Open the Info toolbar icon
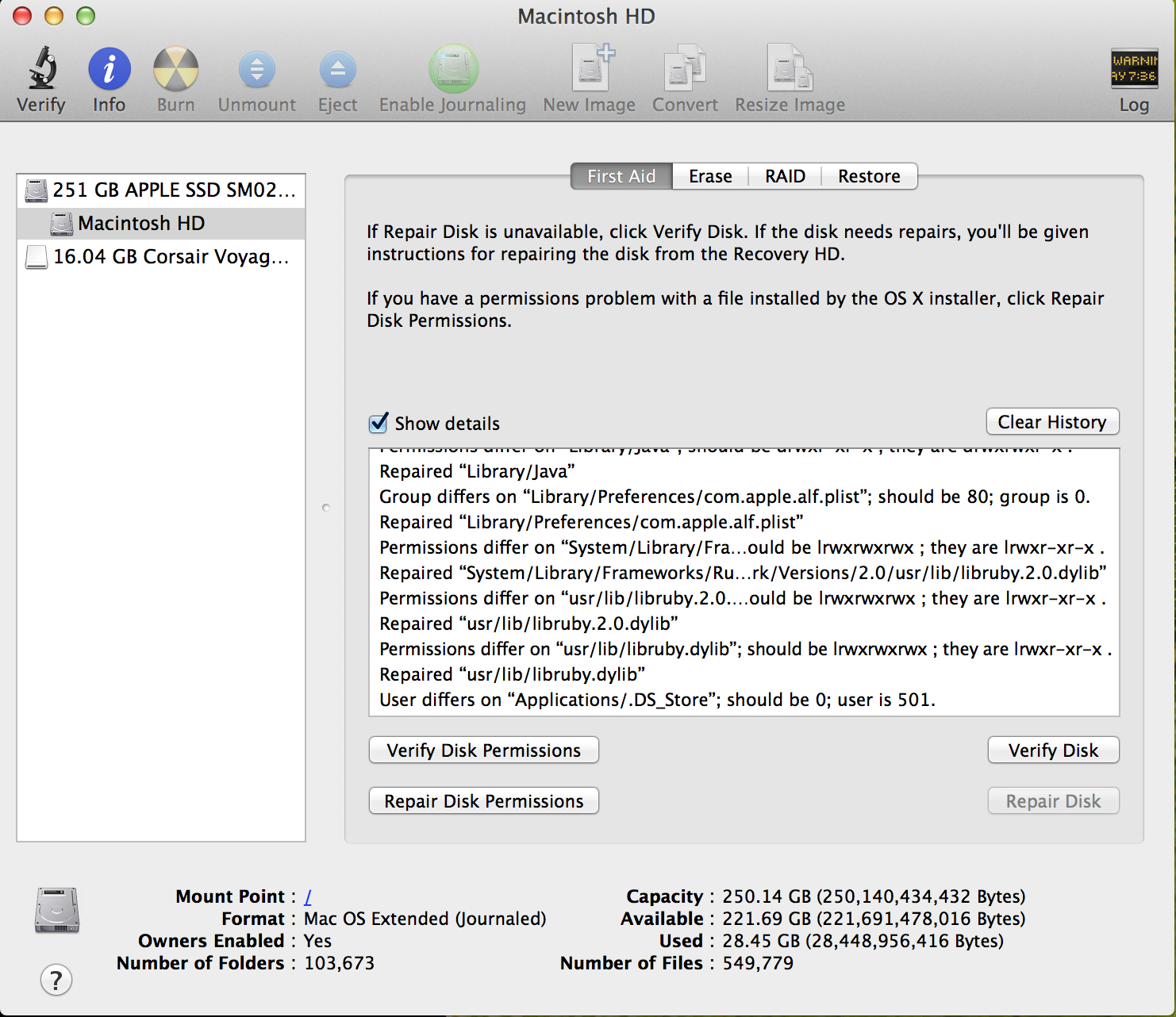Screen dimensions: 1176x1017 [109, 68]
